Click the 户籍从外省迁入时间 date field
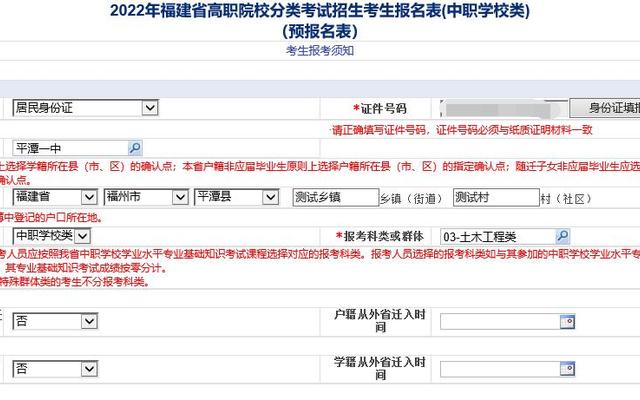 500,322
